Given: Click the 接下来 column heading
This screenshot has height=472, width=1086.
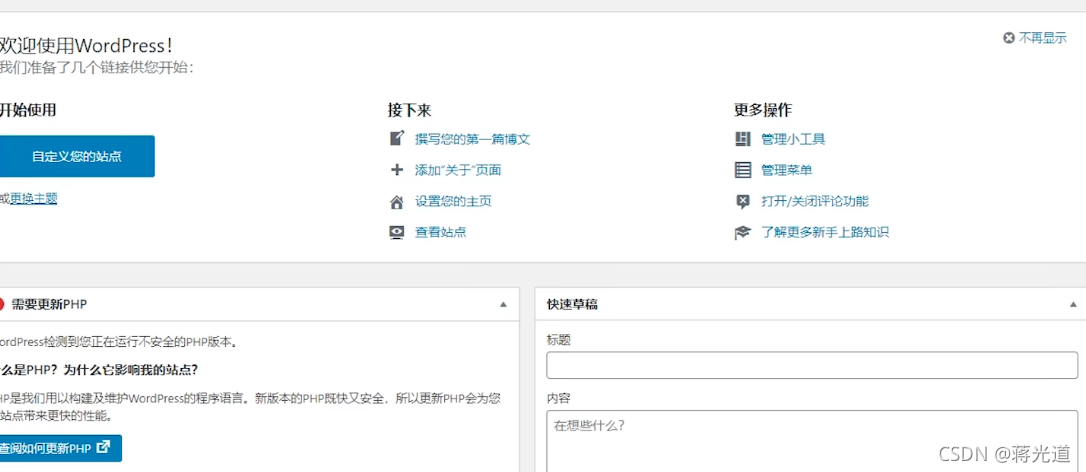Looking at the screenshot, I should [409, 110].
